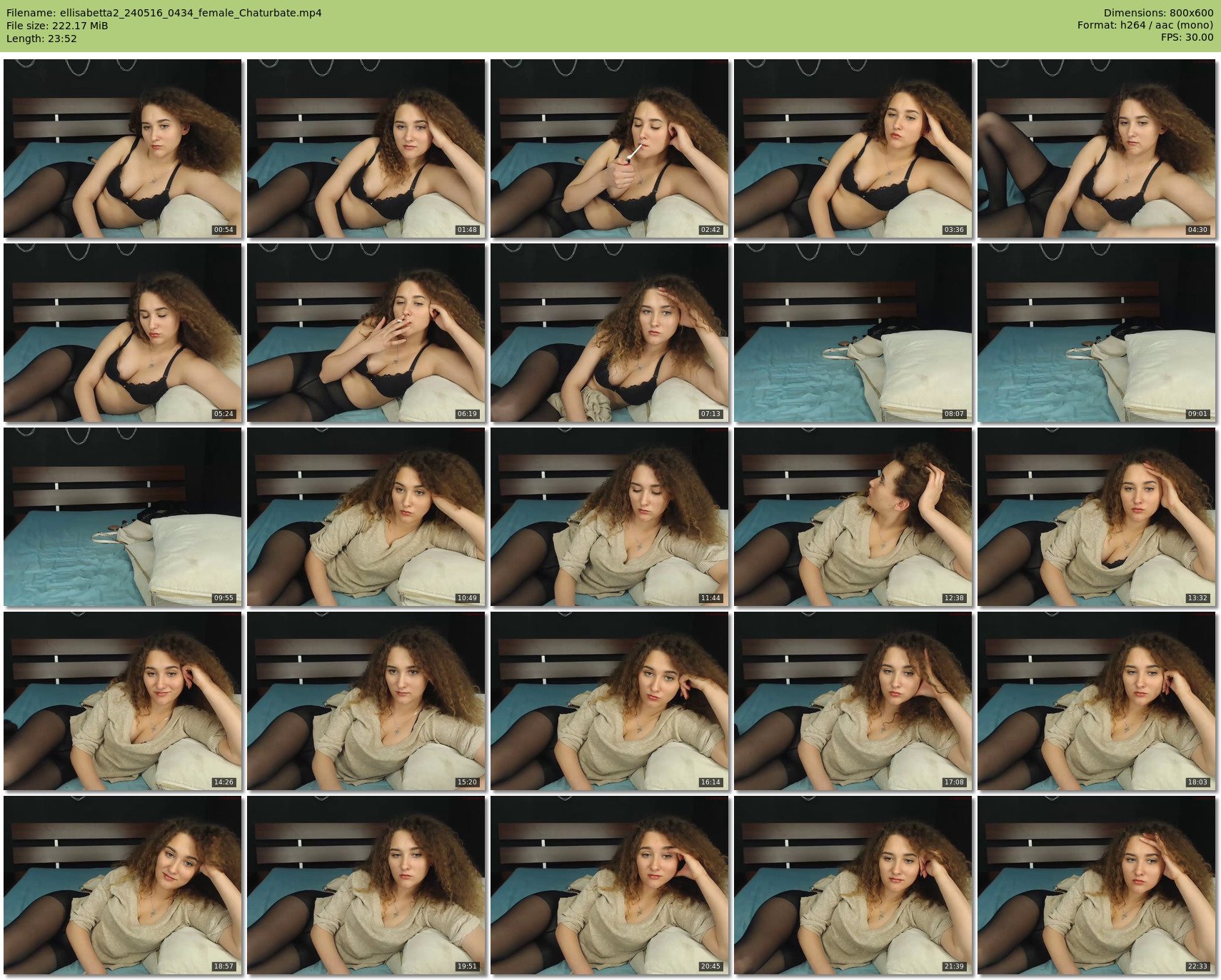This screenshot has width=1221, height=980.
Task: Click the 'Dimensions: 800x600' text
Action: point(1158,13)
